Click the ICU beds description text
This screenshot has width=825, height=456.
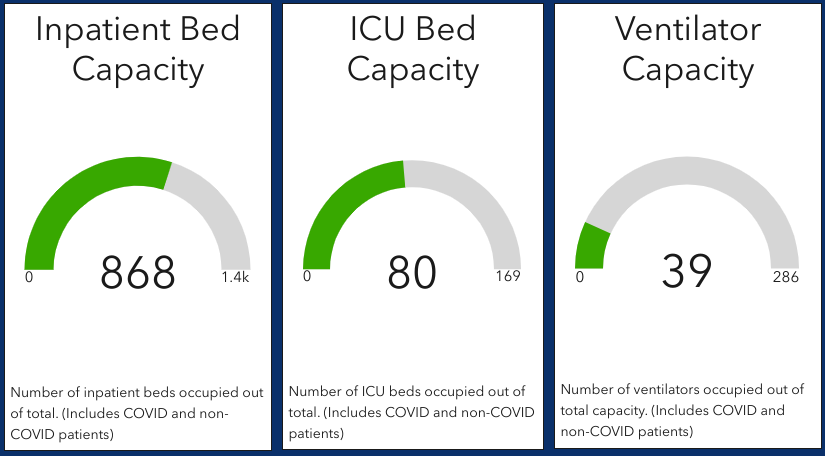[x=410, y=412]
